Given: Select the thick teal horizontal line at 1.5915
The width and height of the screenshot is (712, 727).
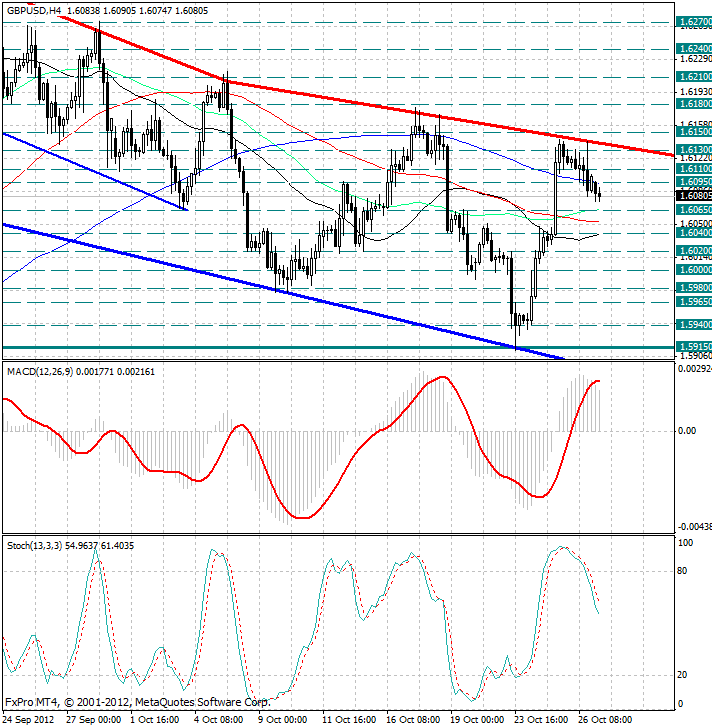Looking at the screenshot, I should [x=338, y=348].
